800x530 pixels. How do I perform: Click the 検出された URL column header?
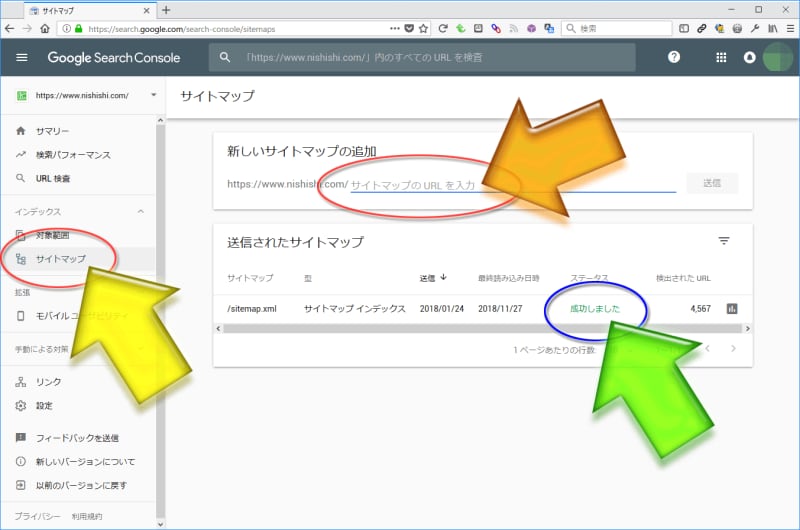tap(683, 278)
